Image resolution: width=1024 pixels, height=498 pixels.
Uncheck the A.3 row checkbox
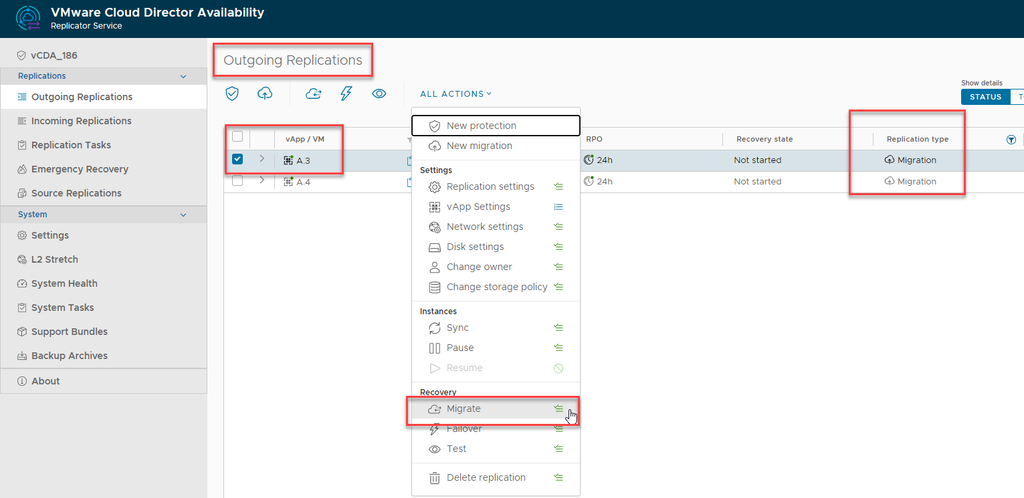coord(237,160)
